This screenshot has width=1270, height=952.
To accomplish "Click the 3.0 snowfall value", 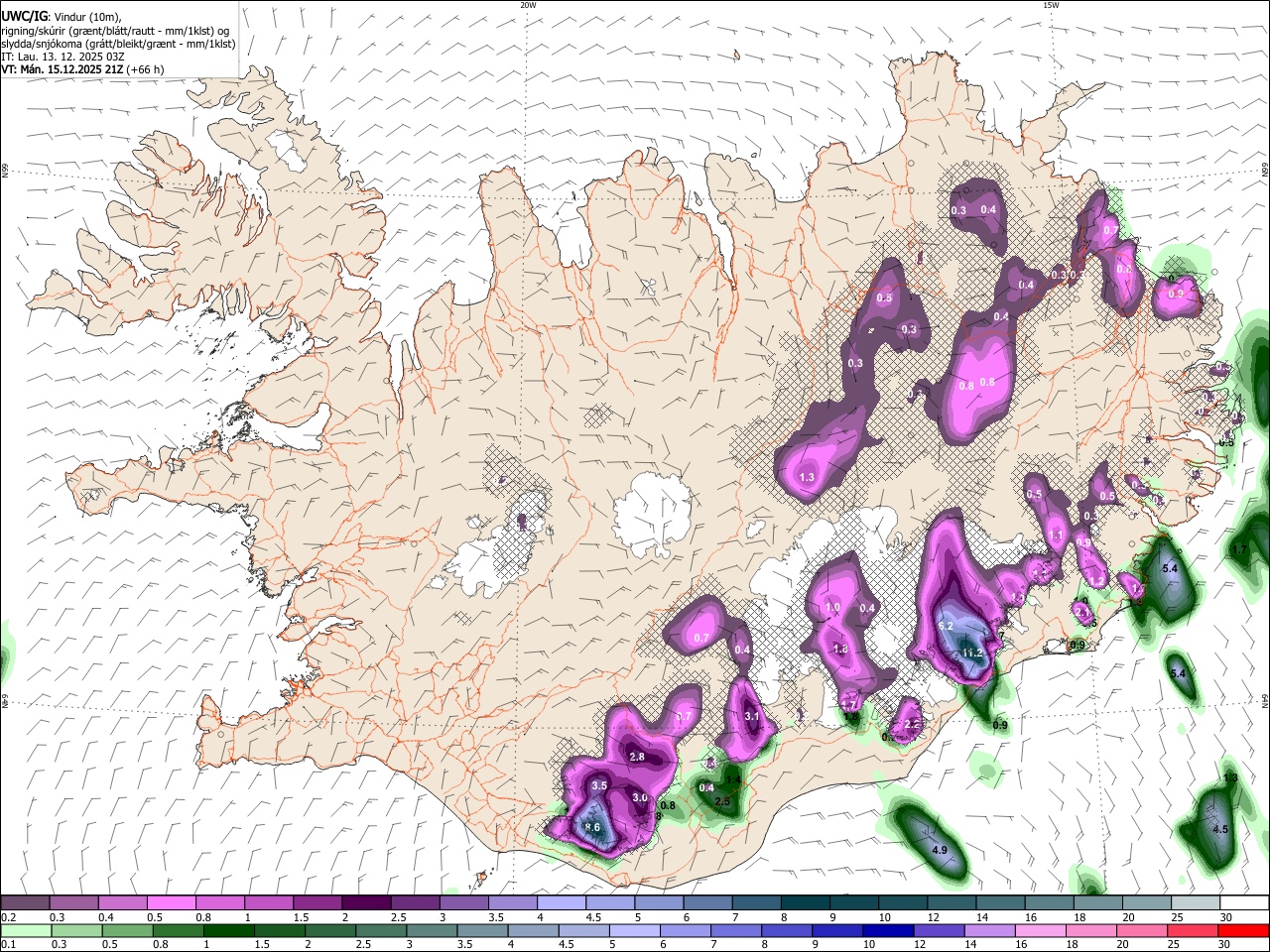I will (x=640, y=797).
